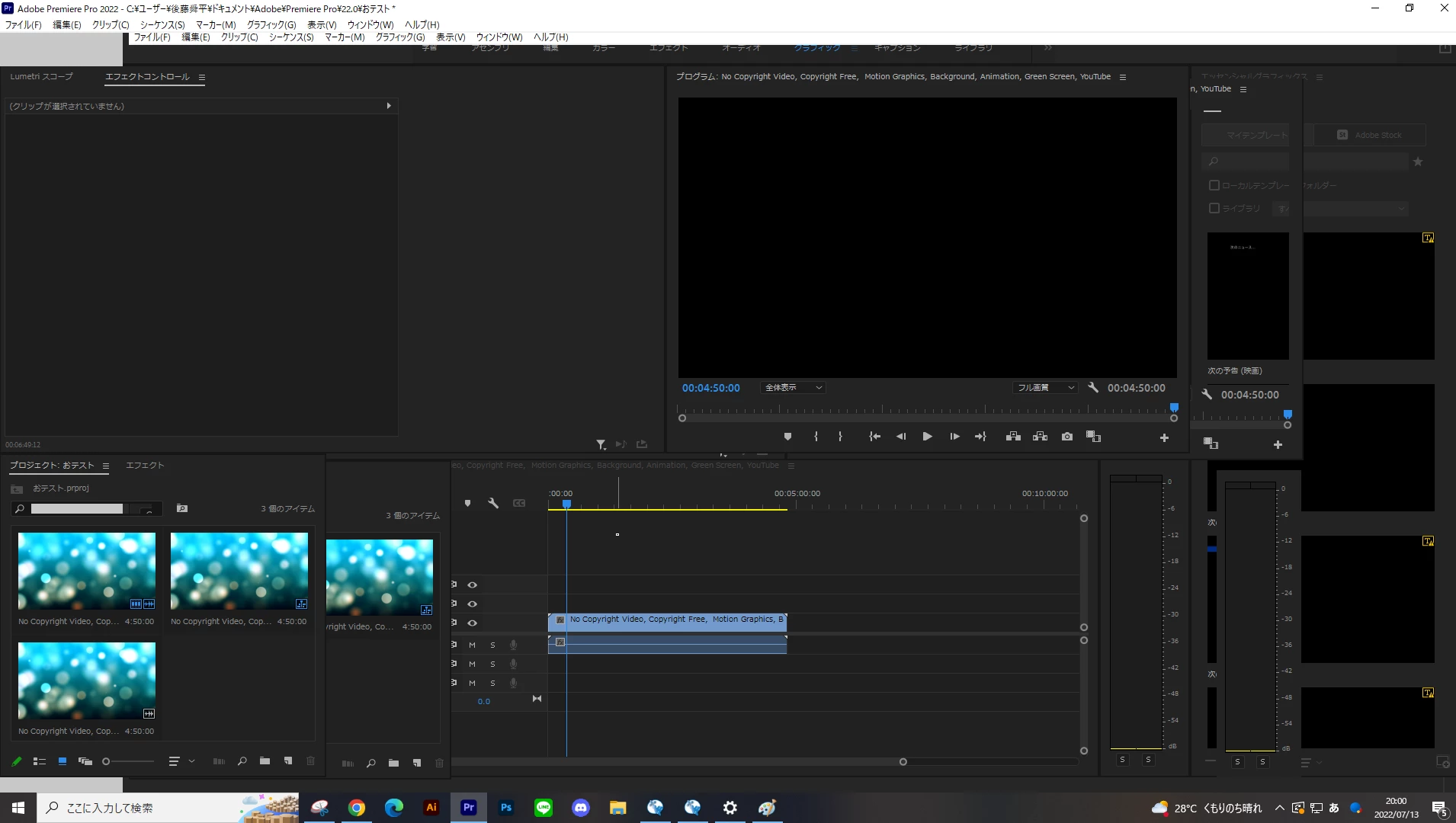Screen dimensions: 1456x823
Task: Open the エフェクトコントロール panel menu
Action: click(202, 77)
